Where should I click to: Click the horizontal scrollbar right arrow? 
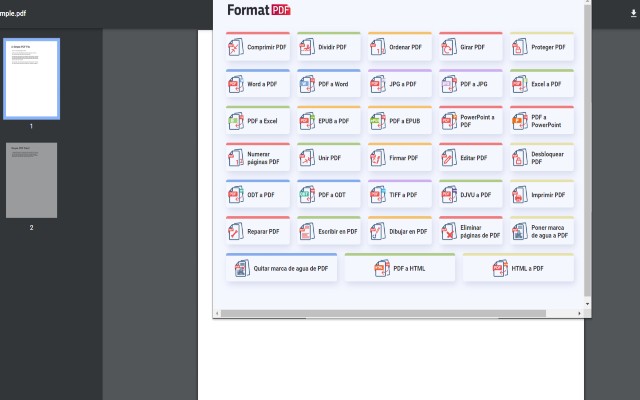[x=580, y=313]
